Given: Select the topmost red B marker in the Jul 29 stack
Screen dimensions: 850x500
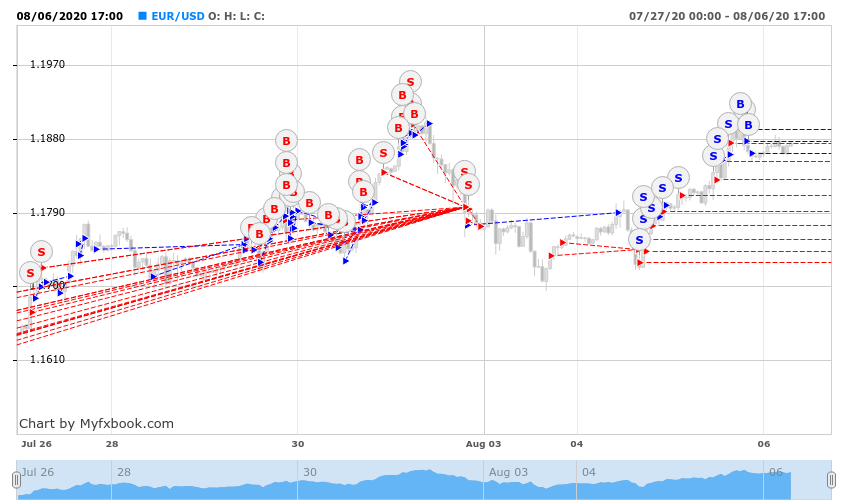Looking at the screenshot, I should (286, 141).
